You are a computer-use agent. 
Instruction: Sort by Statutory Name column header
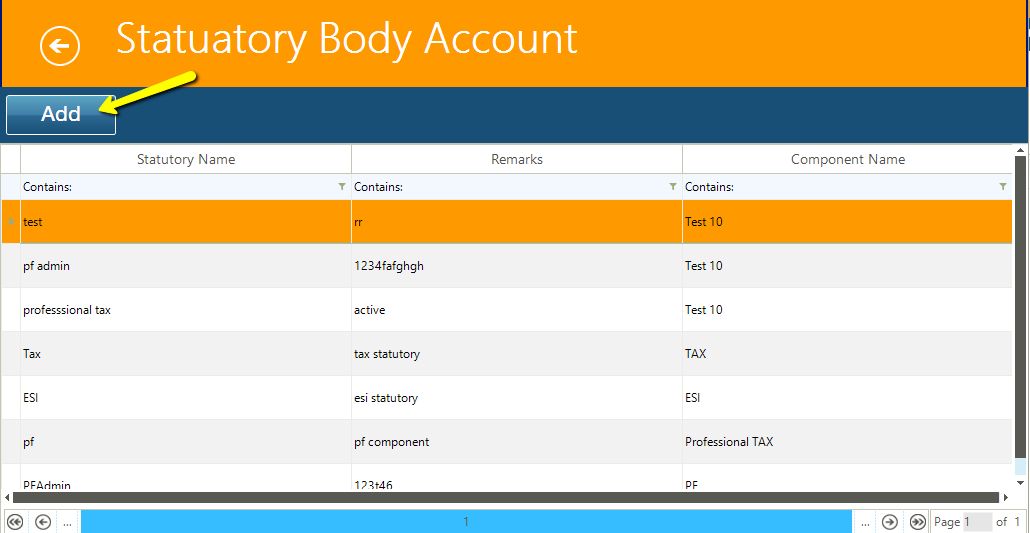pos(186,159)
